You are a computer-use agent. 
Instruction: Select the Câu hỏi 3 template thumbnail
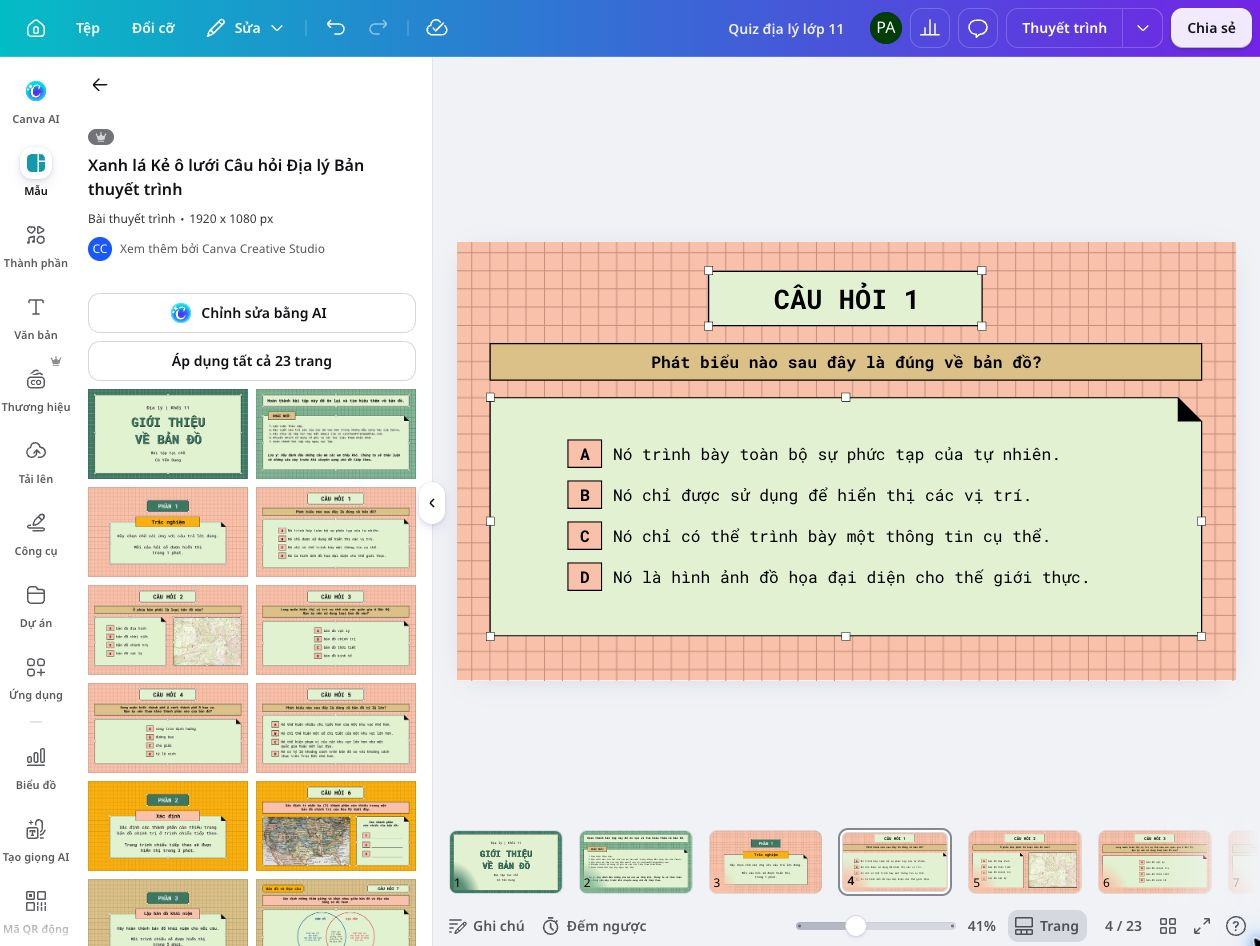[336, 630]
